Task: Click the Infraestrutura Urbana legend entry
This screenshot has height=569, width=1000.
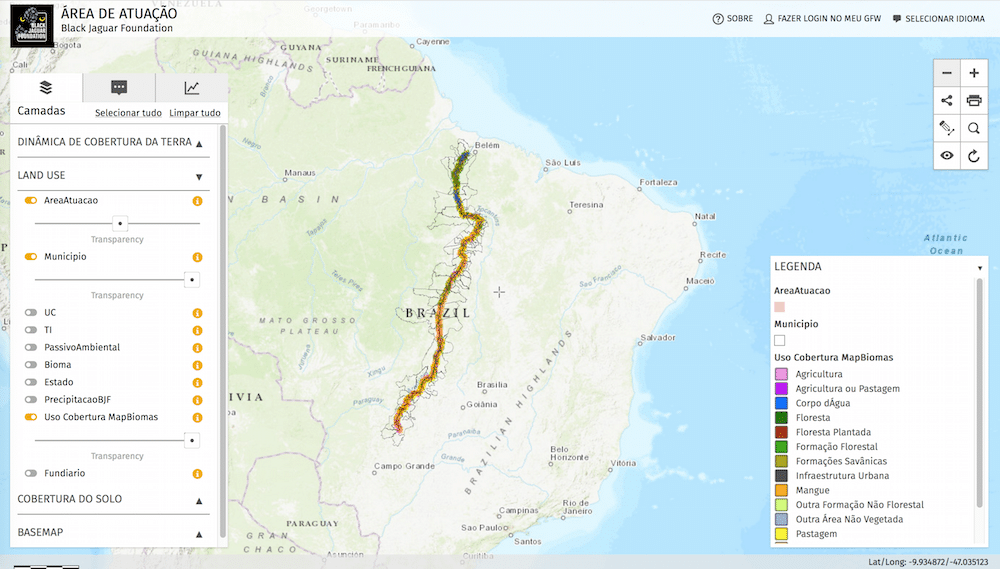Action: [842, 476]
